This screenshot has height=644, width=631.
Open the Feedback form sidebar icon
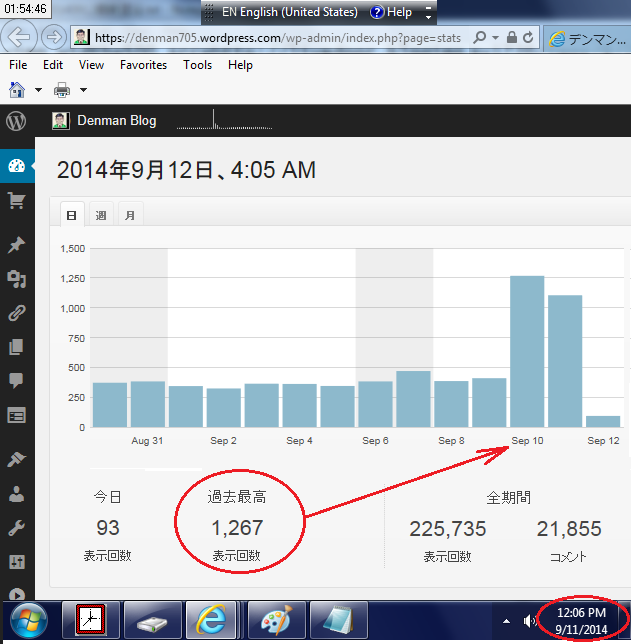coord(16,415)
